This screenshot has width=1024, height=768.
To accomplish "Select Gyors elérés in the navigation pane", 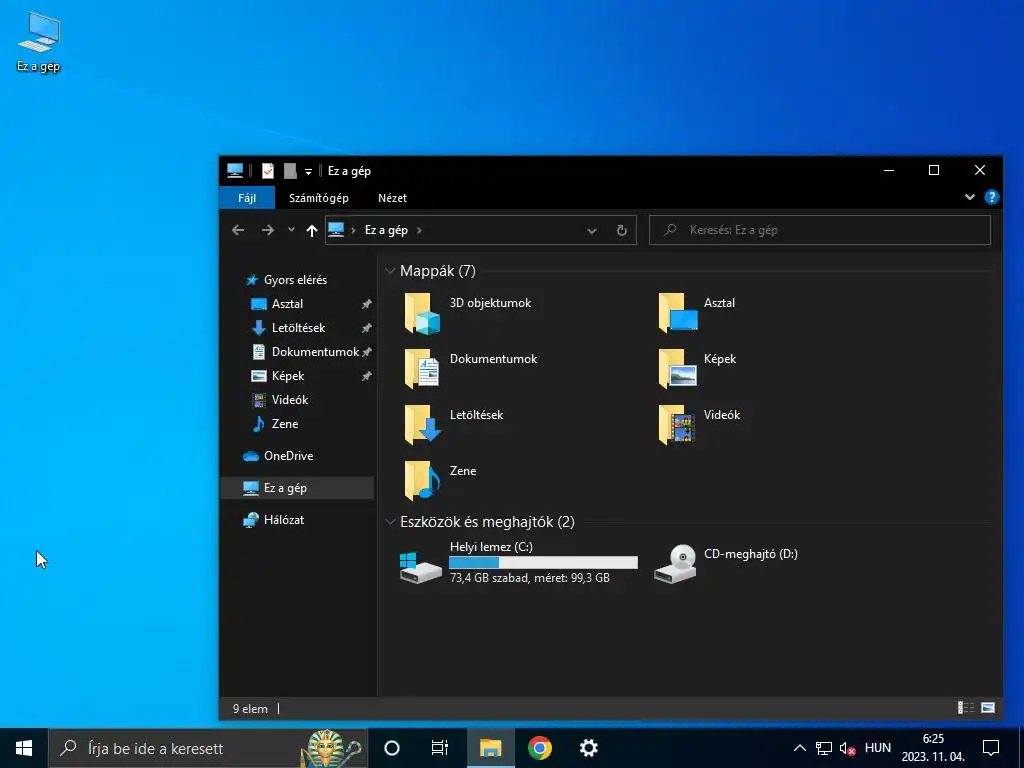I will (295, 280).
